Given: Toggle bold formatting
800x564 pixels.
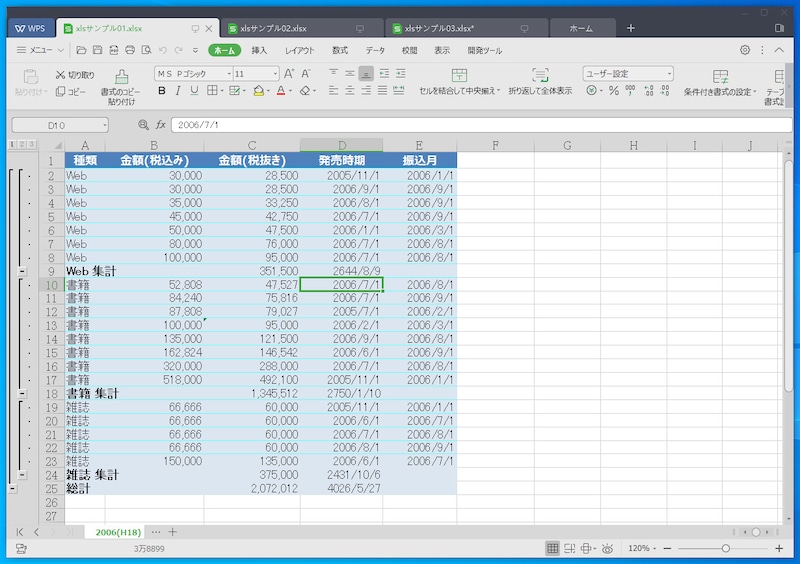Looking at the screenshot, I should [x=161, y=91].
